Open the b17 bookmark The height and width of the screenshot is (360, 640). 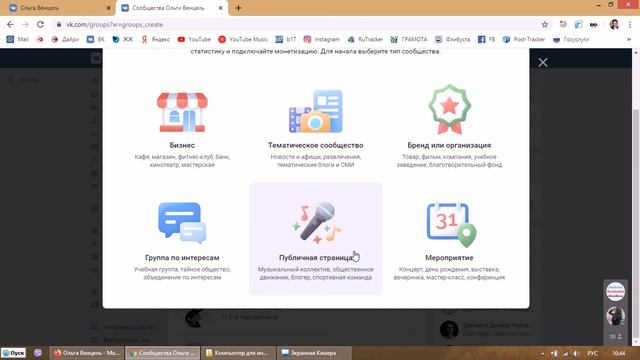pos(285,39)
